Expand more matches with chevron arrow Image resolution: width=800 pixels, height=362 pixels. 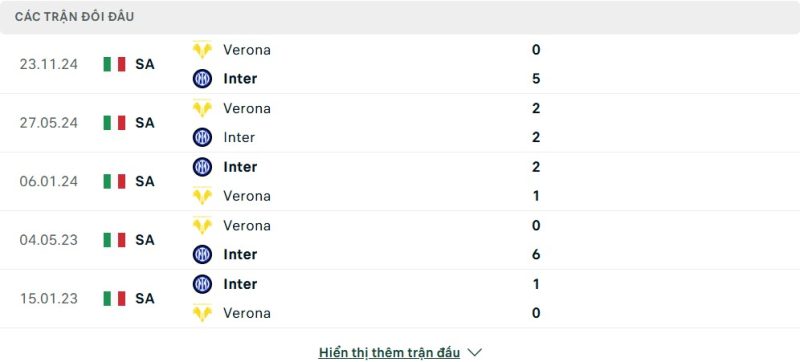coord(474,352)
